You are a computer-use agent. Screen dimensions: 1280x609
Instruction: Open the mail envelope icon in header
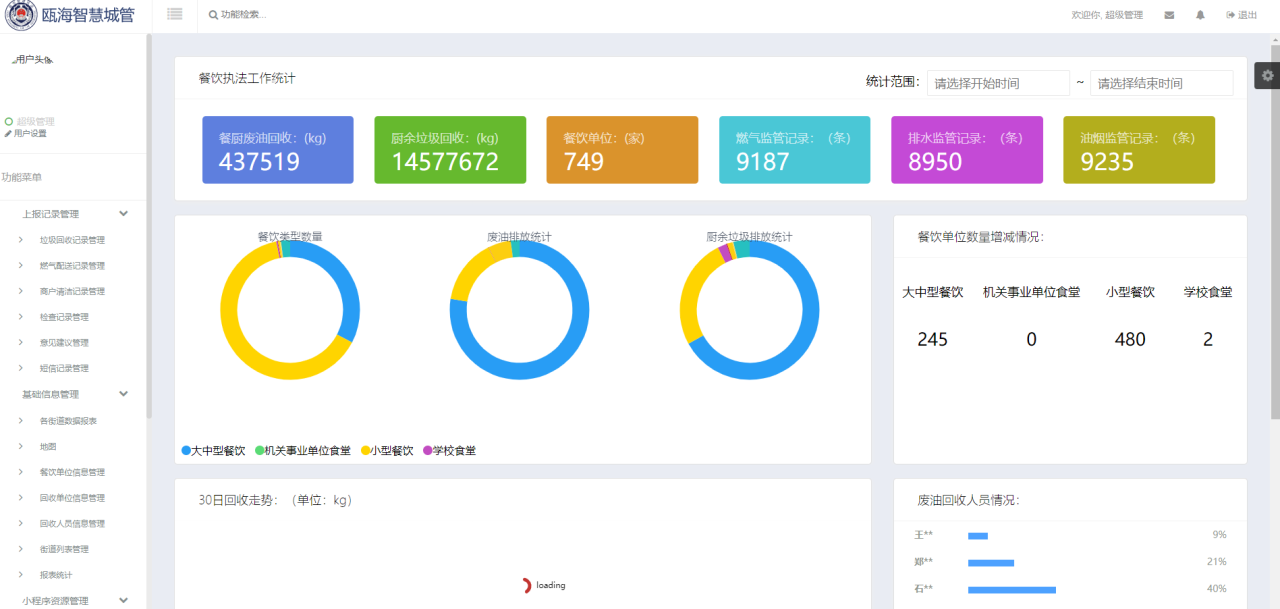pyautogui.click(x=1169, y=15)
